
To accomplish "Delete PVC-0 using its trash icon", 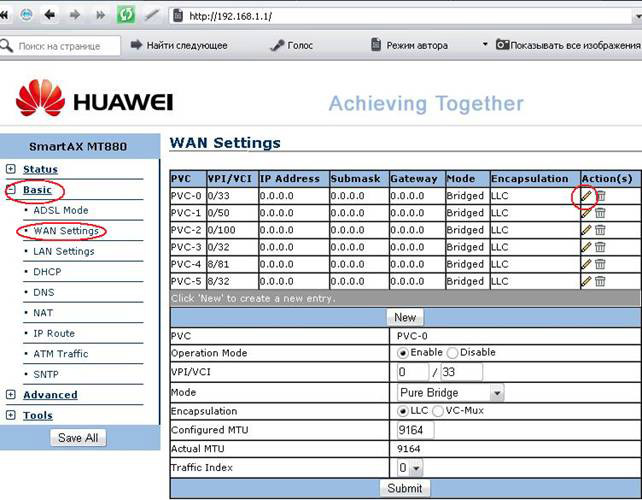I will click(x=600, y=196).
